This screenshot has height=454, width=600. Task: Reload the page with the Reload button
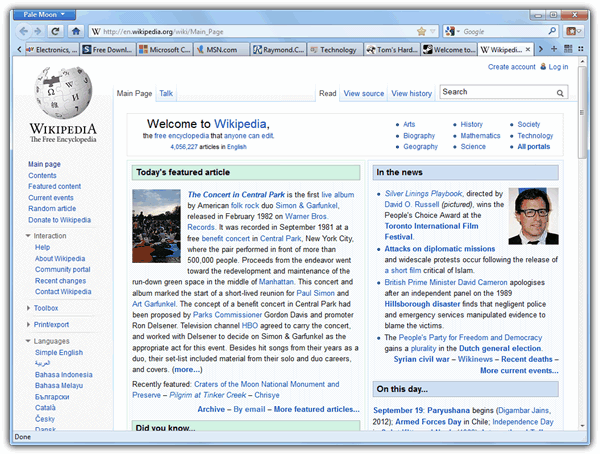click(x=55, y=31)
